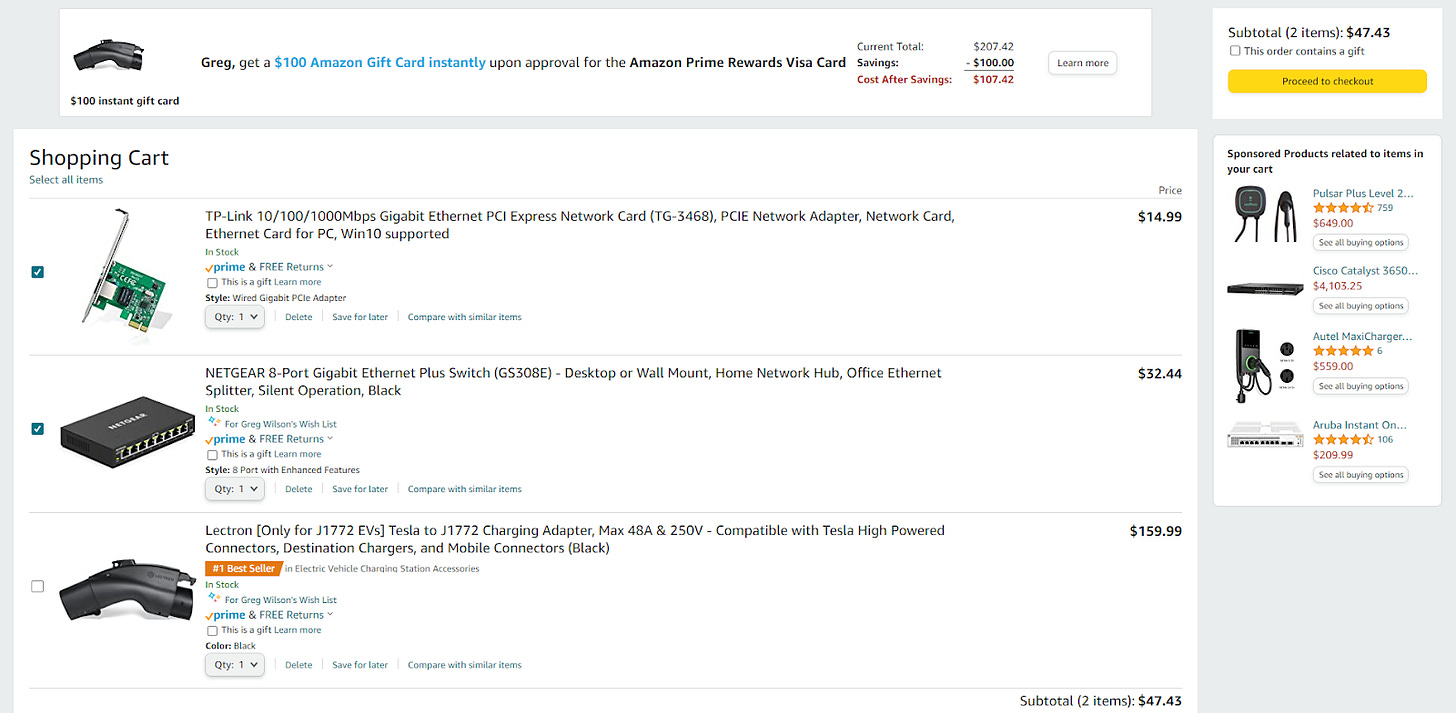The height and width of the screenshot is (713, 1456).
Task: See all buying options for Cisco Catalyst
Action: click(x=1361, y=306)
